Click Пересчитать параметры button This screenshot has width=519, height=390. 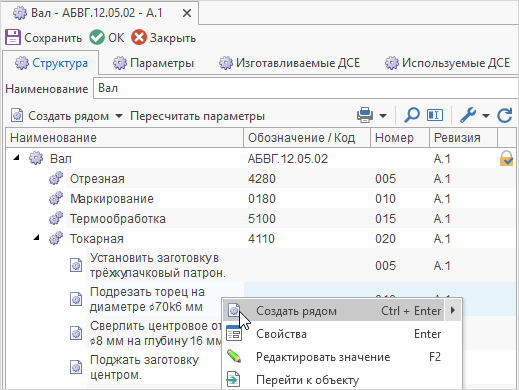click(x=197, y=116)
